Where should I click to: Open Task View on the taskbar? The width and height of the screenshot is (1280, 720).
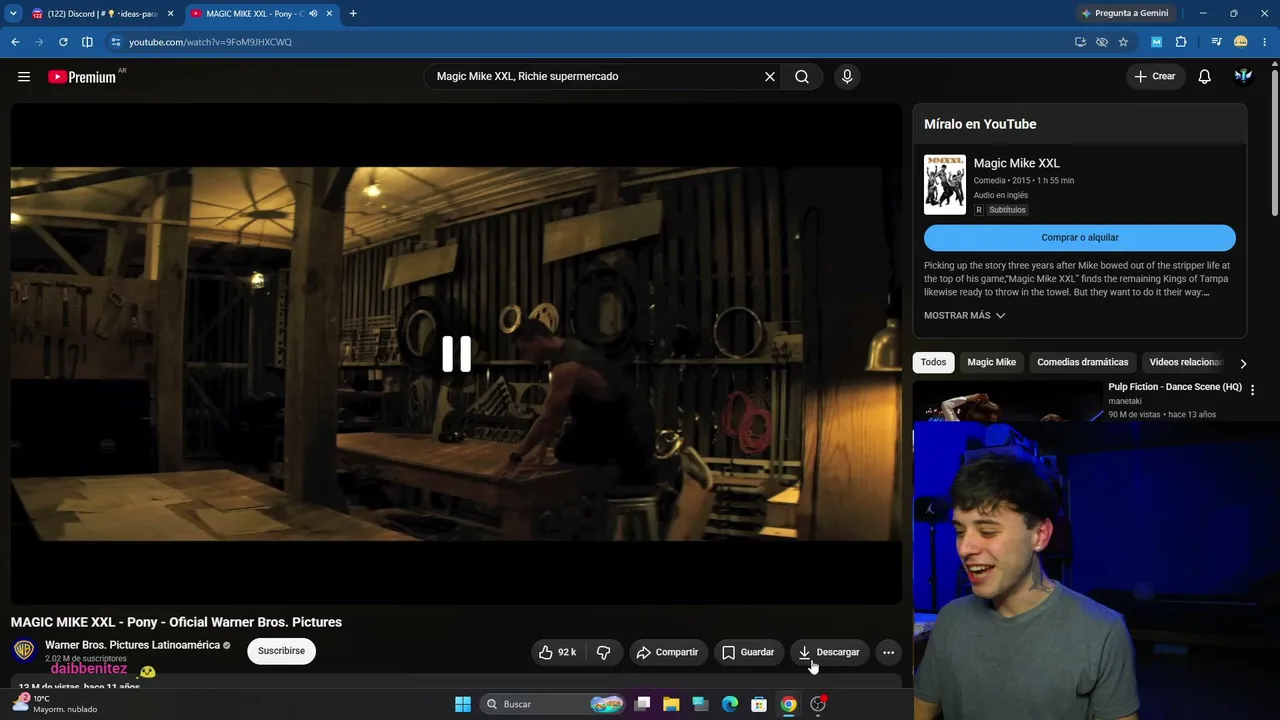tap(643, 704)
